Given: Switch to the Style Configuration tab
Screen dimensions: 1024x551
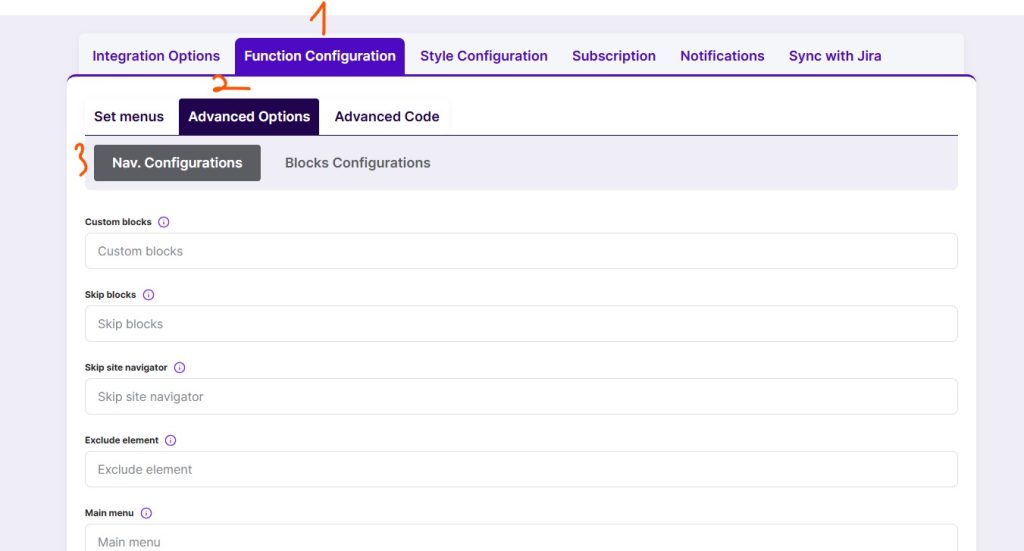Looking at the screenshot, I should [x=484, y=56].
